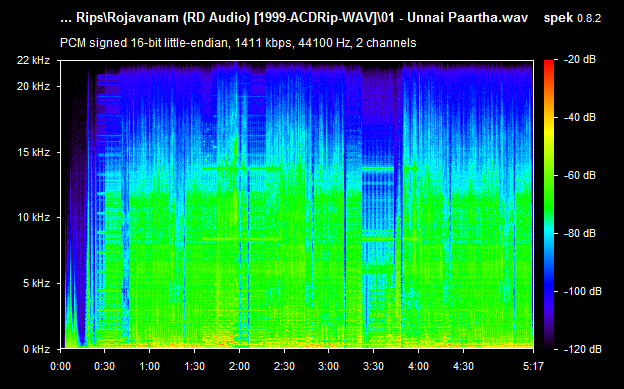Click the -20 dB scale label
624x389 pixels.
579,60
